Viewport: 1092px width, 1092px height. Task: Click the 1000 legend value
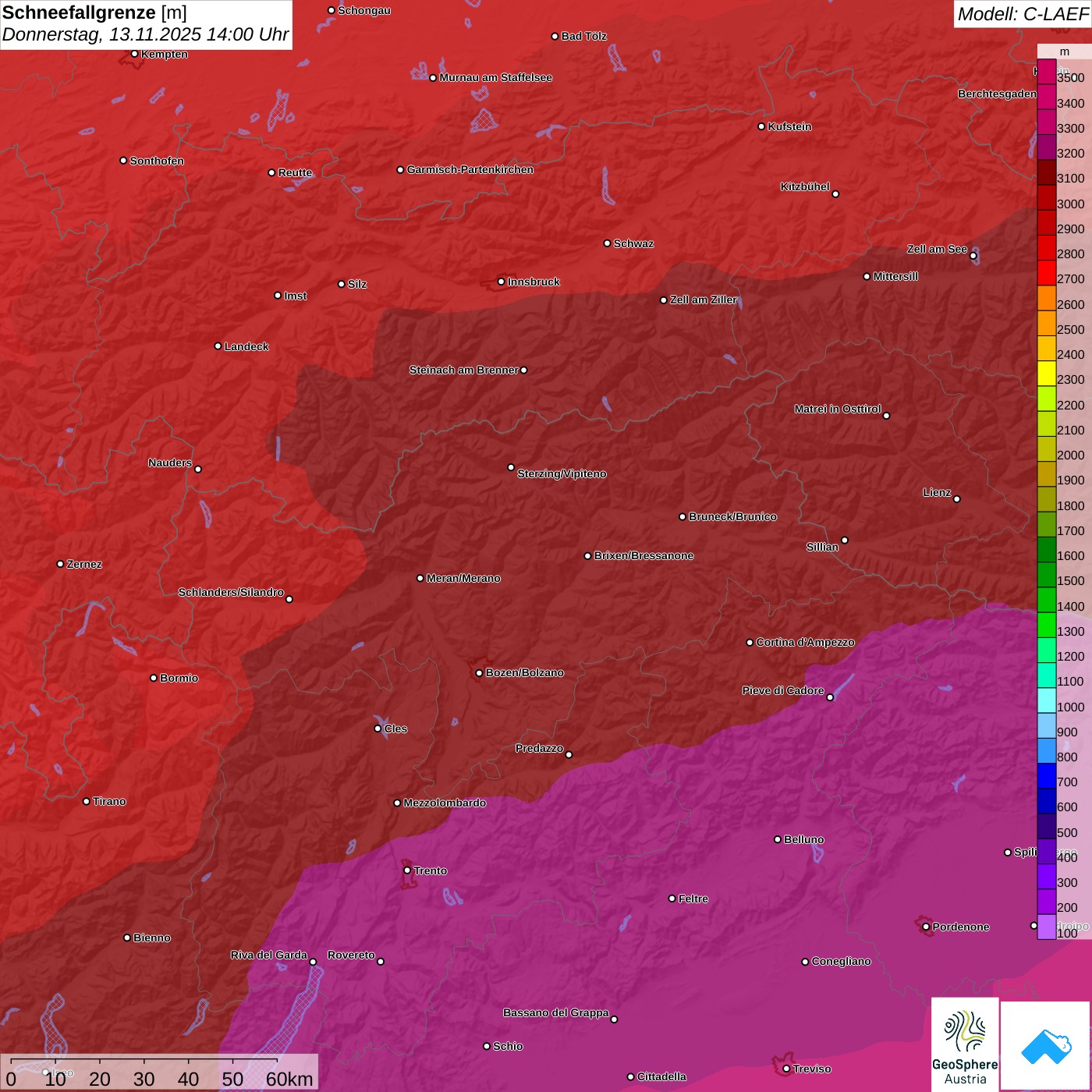[x=1070, y=707]
